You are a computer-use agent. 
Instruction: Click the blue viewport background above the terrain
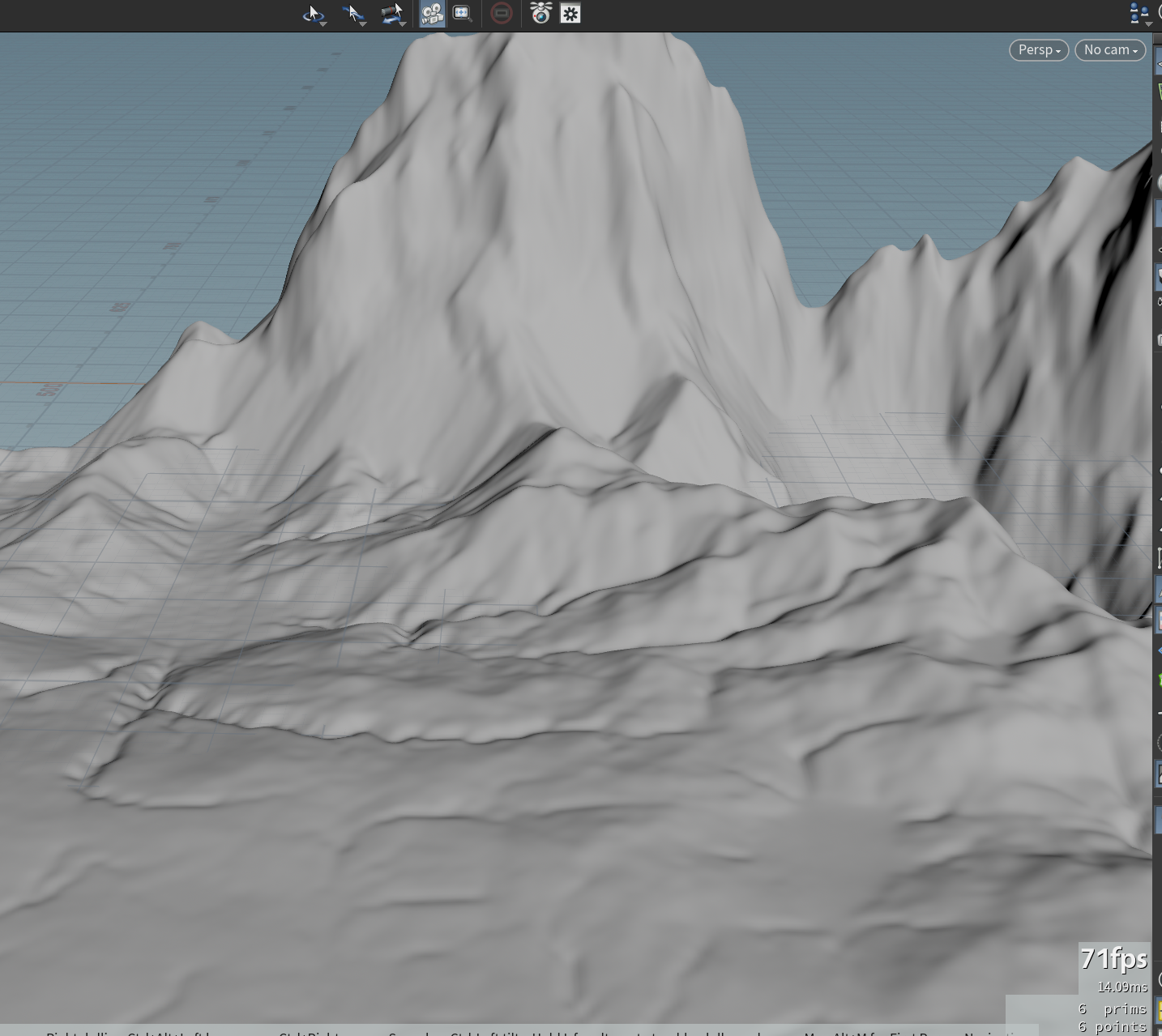pyautogui.click(x=162, y=162)
